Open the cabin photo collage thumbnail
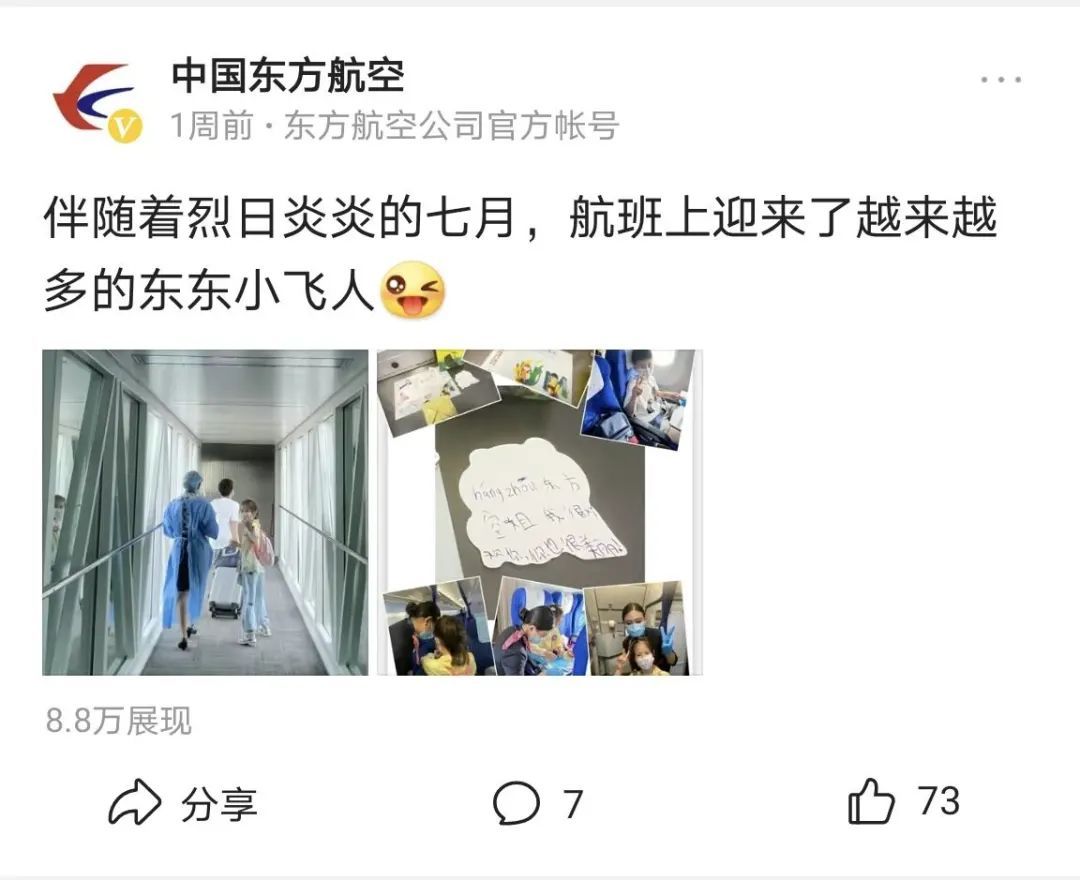Screen dimensions: 1080x880 point(539,512)
